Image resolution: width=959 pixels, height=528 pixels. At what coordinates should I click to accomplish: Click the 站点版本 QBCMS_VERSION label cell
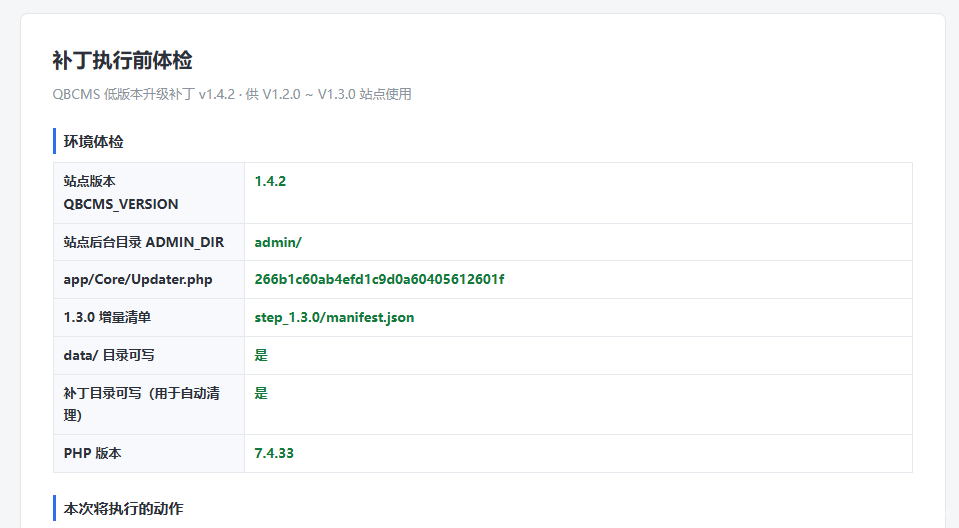pos(149,193)
